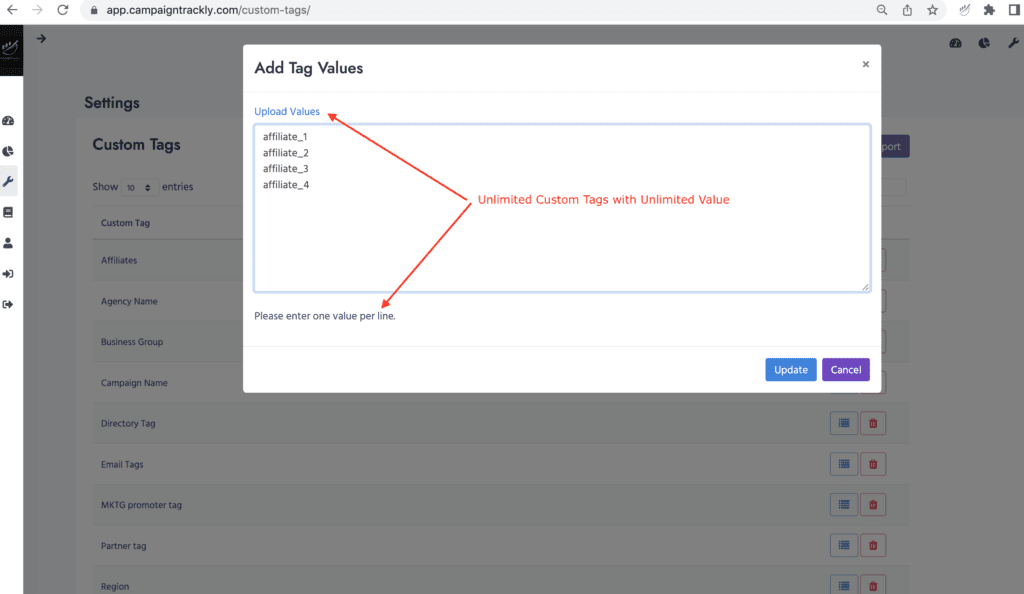Open the dashboard gauge icon in left sidebar
Viewport: 1024px width, 594px height.
(9, 121)
